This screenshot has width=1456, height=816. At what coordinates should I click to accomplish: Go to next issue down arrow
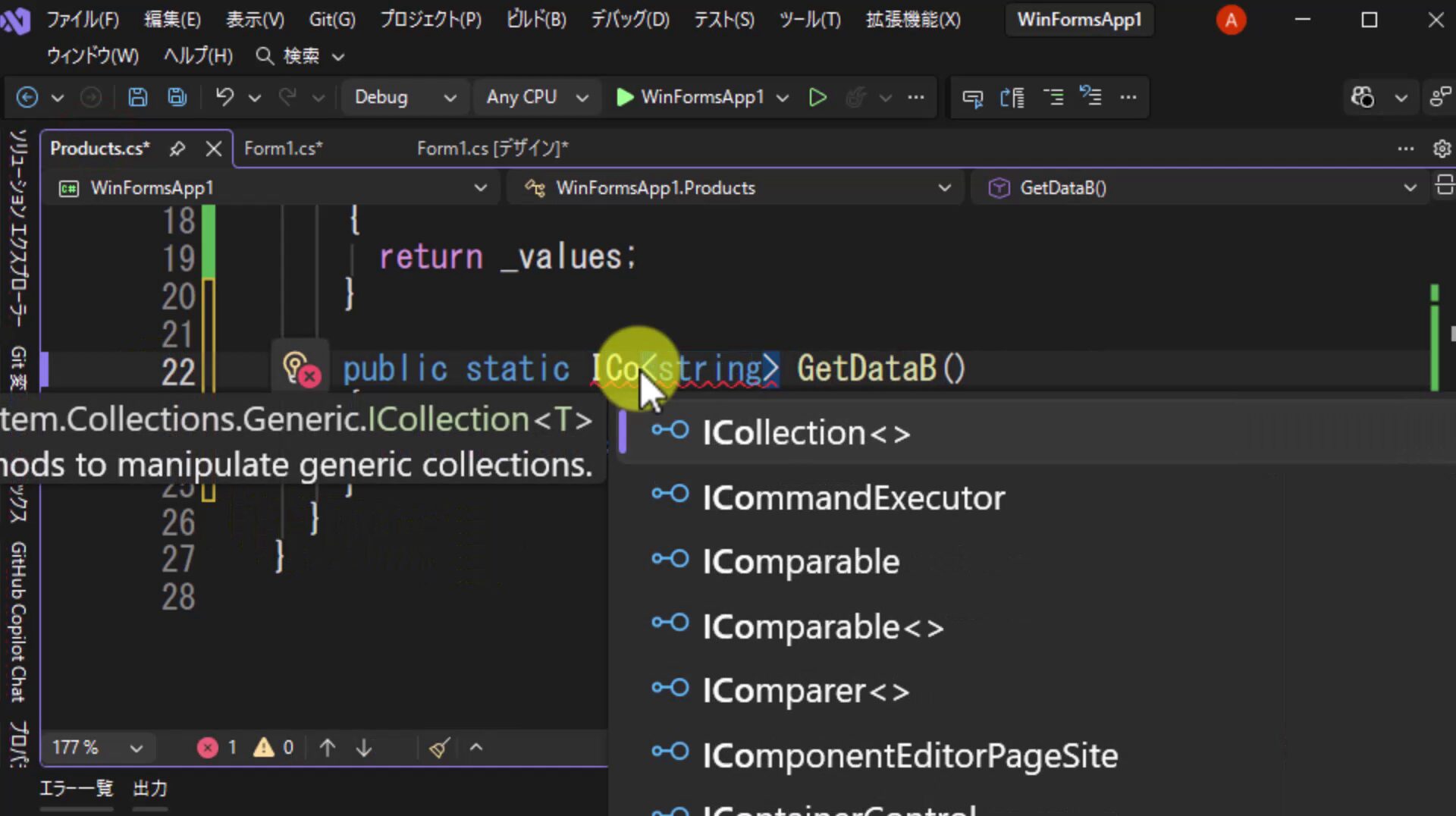click(364, 748)
